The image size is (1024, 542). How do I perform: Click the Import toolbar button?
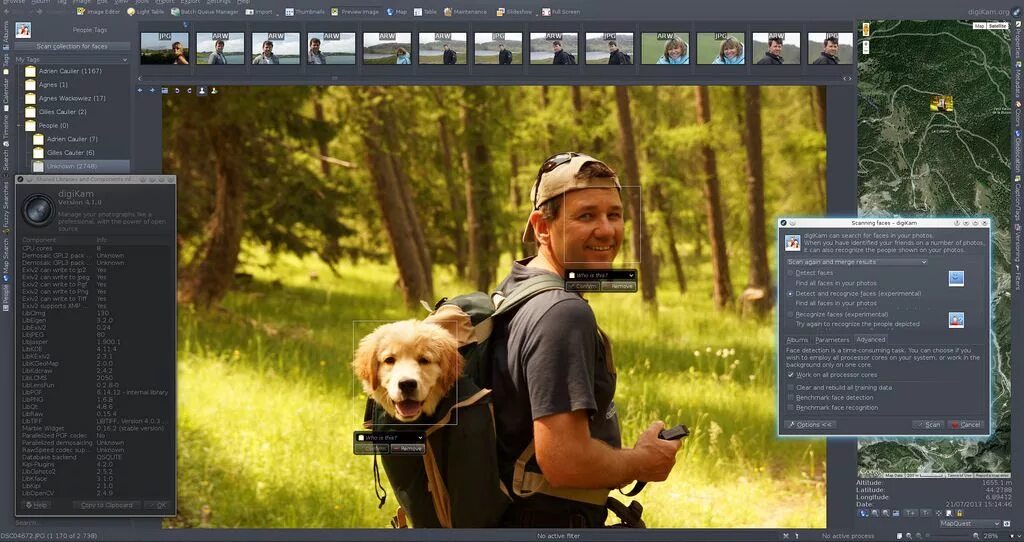point(259,12)
